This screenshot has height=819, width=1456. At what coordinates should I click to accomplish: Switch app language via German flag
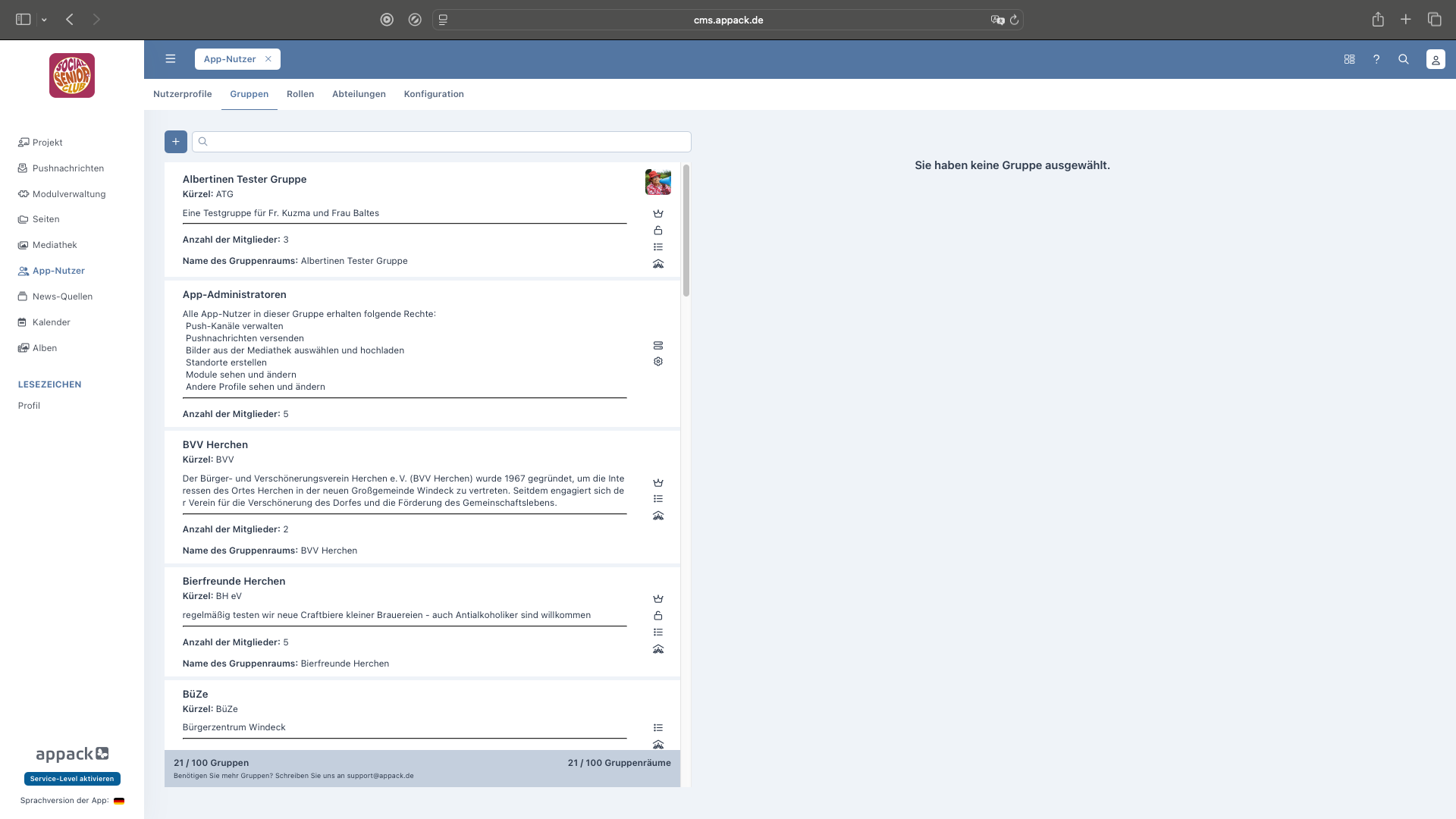pos(119,801)
